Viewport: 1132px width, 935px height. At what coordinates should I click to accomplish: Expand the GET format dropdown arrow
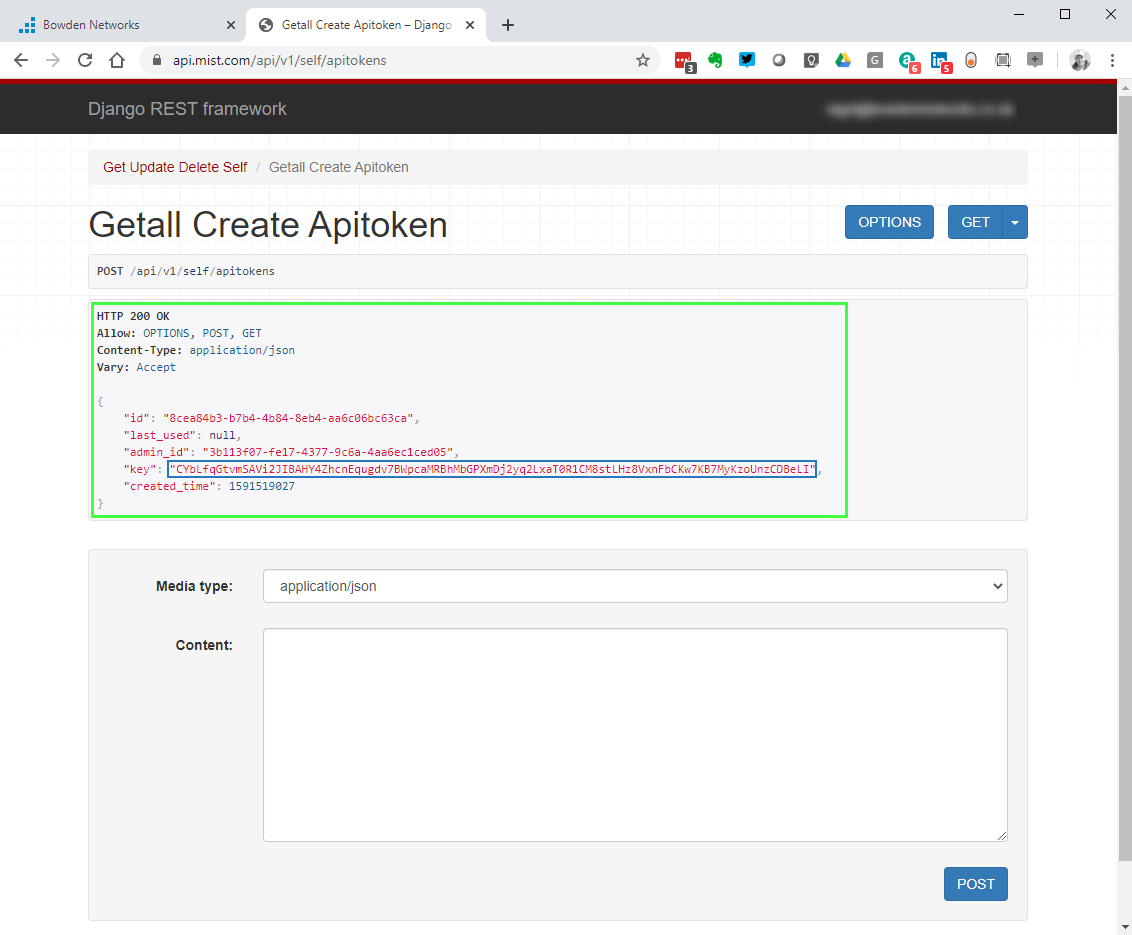(1015, 222)
